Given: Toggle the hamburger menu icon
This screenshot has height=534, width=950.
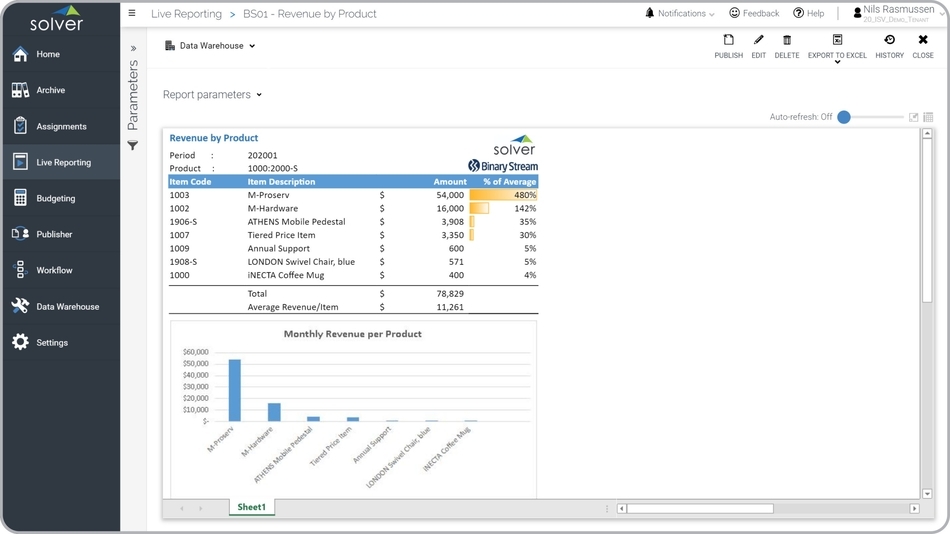Looking at the screenshot, I should (x=132, y=14).
